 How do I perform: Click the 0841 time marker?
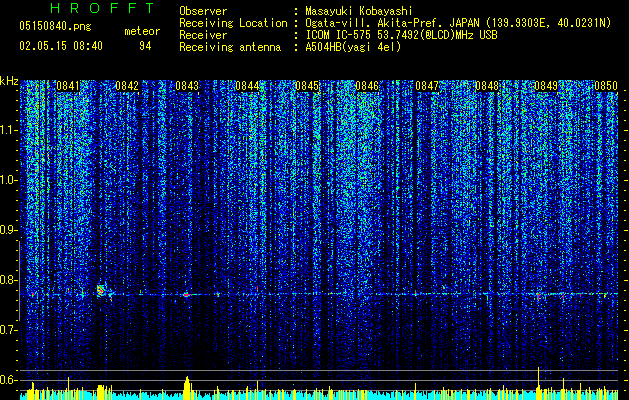(68, 86)
